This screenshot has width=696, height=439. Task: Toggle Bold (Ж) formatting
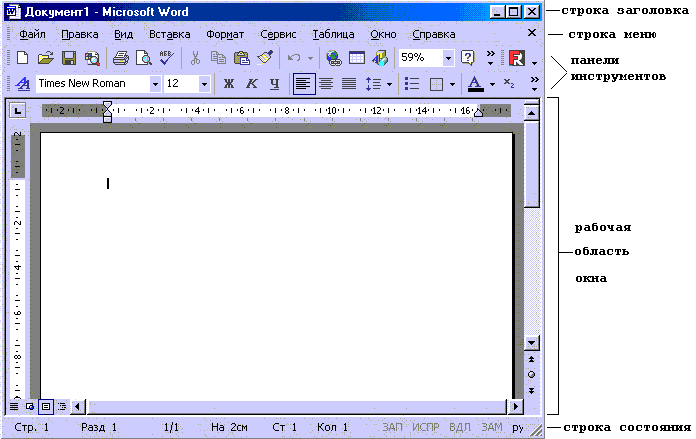click(229, 83)
